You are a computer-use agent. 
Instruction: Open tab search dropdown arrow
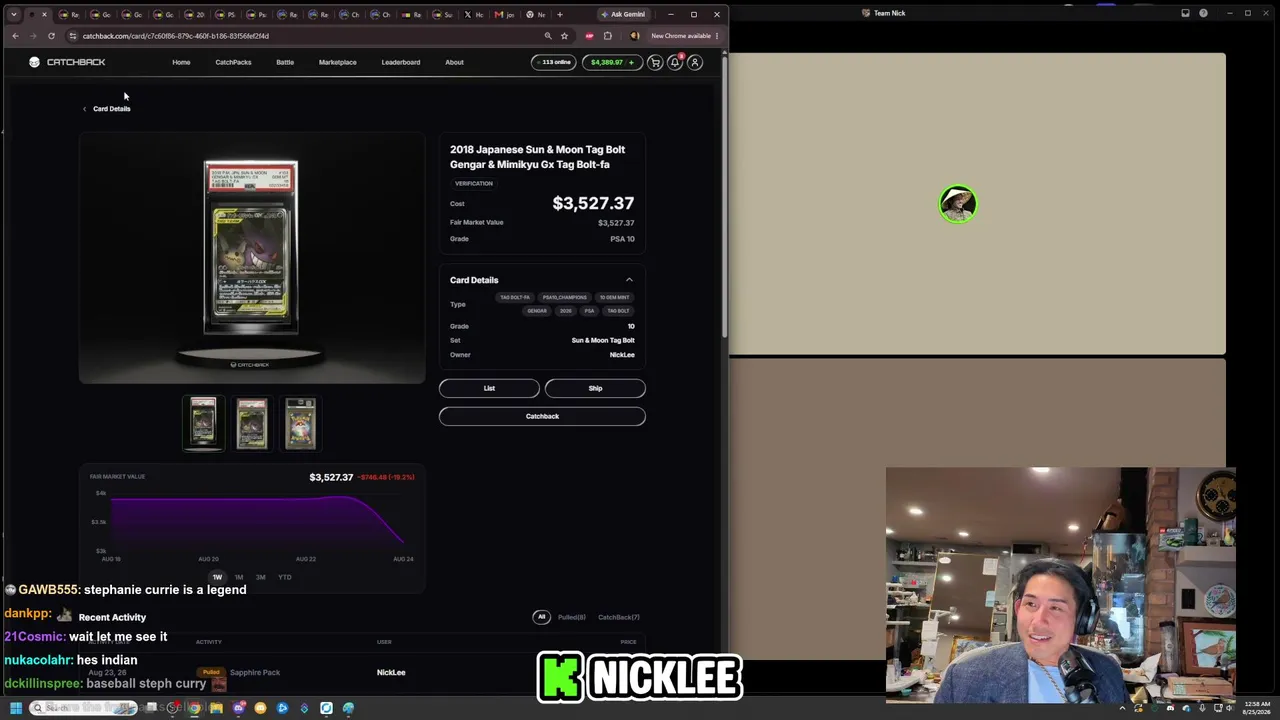[14, 14]
